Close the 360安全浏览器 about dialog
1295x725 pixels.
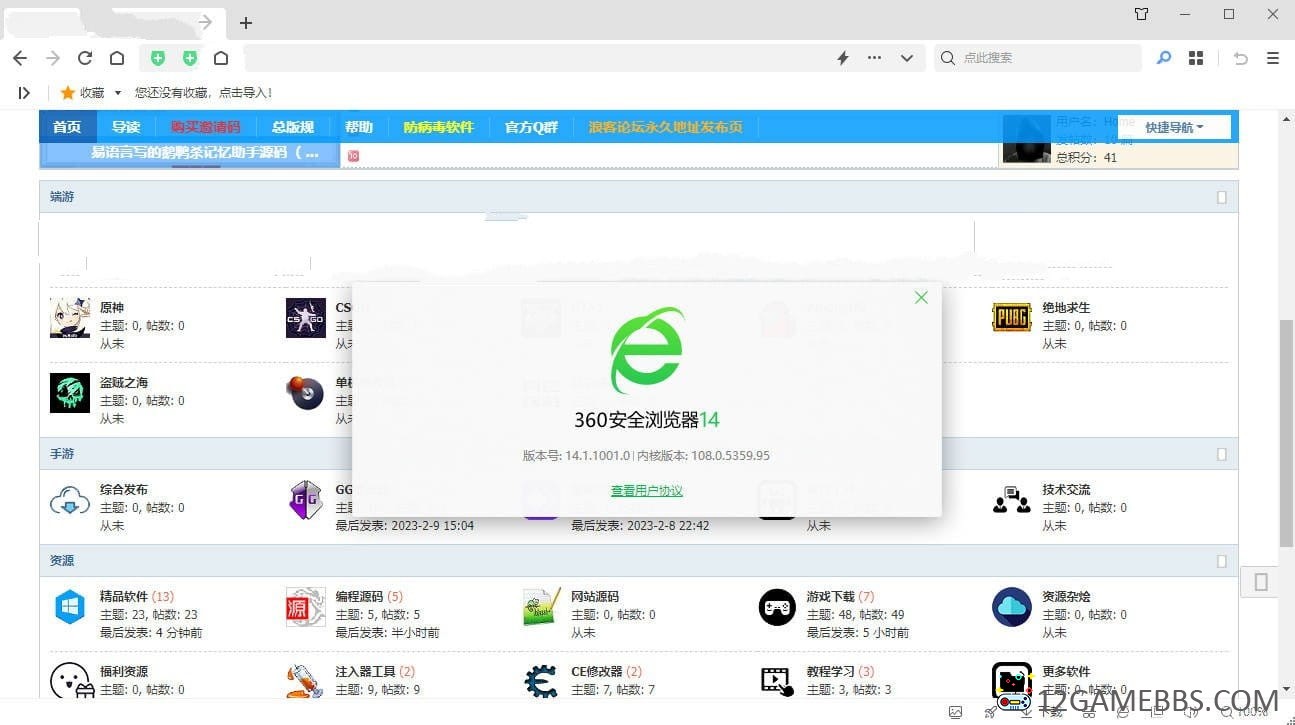click(x=921, y=297)
